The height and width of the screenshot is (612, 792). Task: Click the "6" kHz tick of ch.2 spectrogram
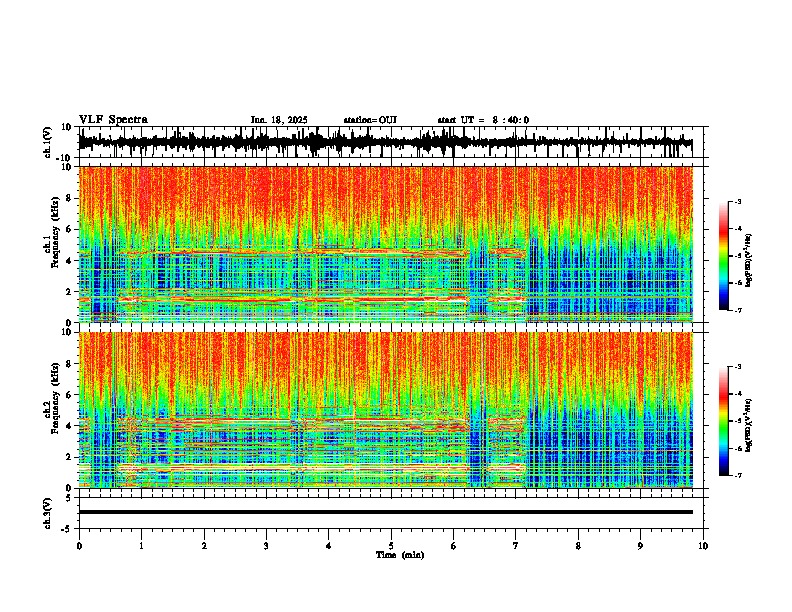[69, 395]
